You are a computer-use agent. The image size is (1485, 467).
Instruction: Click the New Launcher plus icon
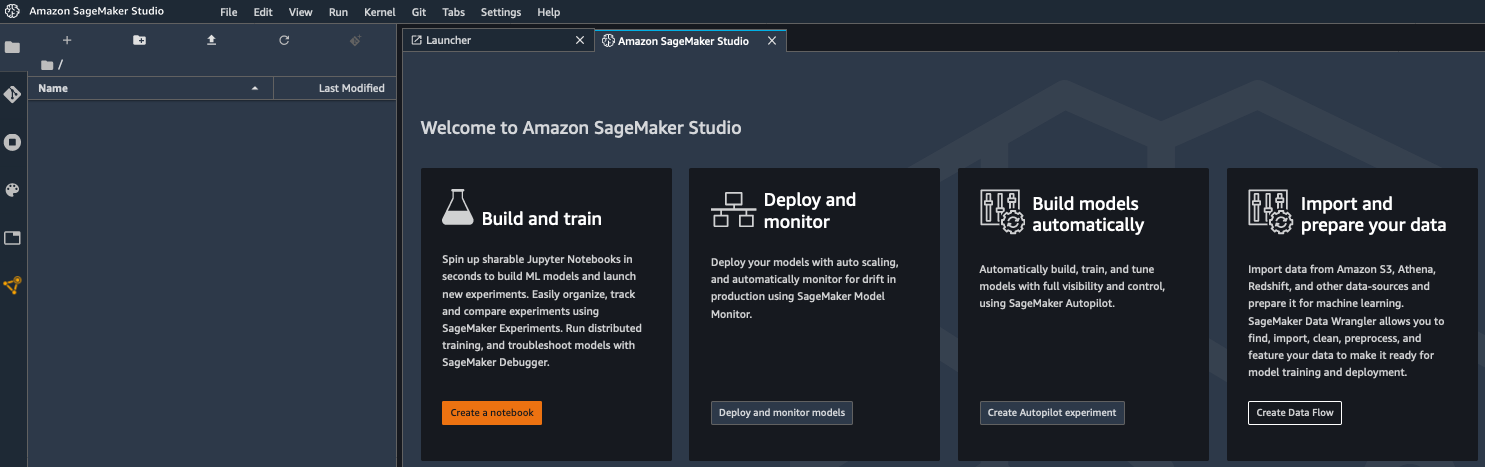point(67,40)
